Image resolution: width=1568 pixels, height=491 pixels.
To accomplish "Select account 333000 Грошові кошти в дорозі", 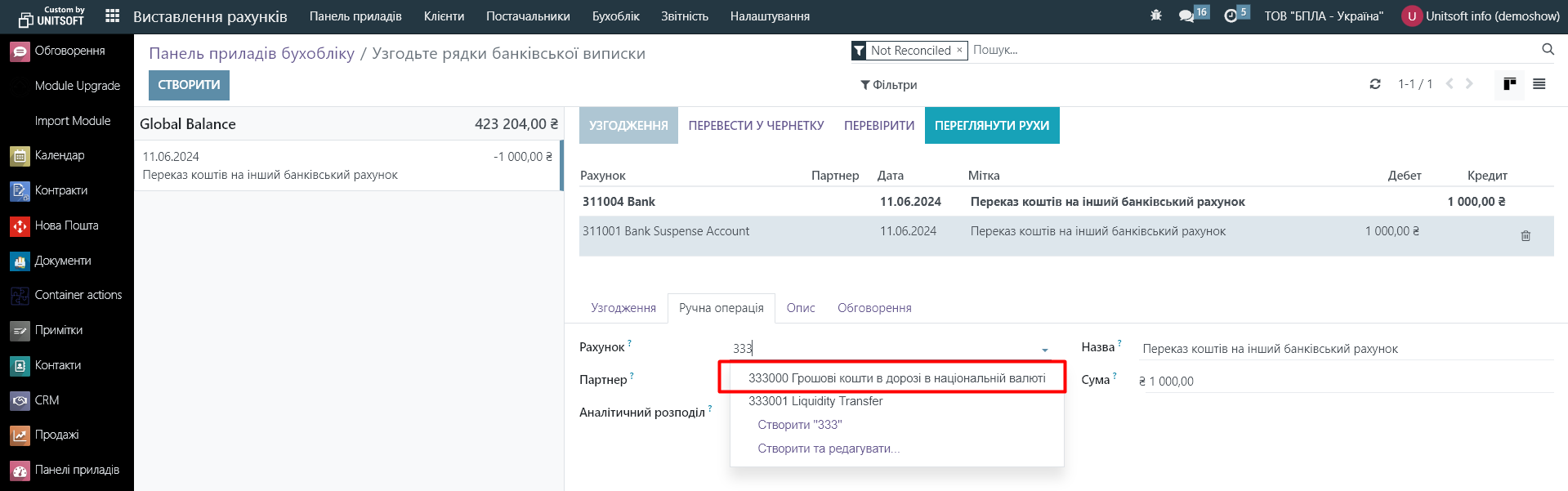I will click(x=896, y=378).
